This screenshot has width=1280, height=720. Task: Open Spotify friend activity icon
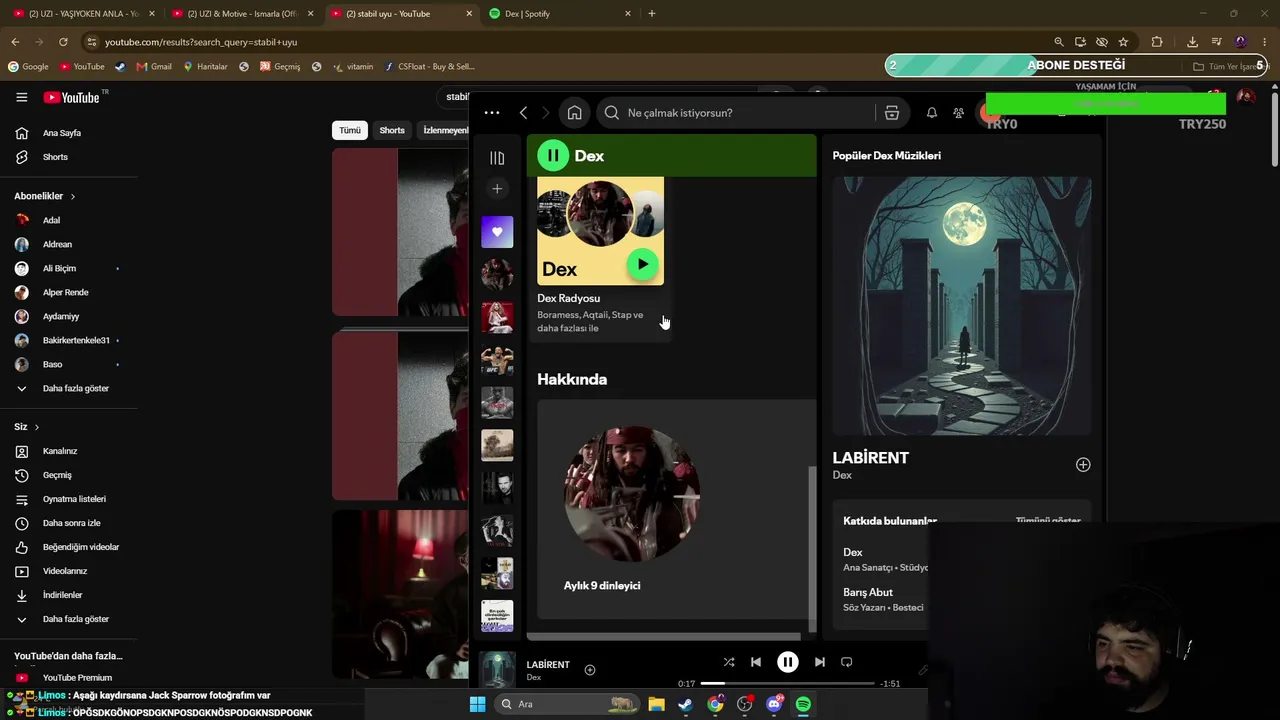point(958,113)
